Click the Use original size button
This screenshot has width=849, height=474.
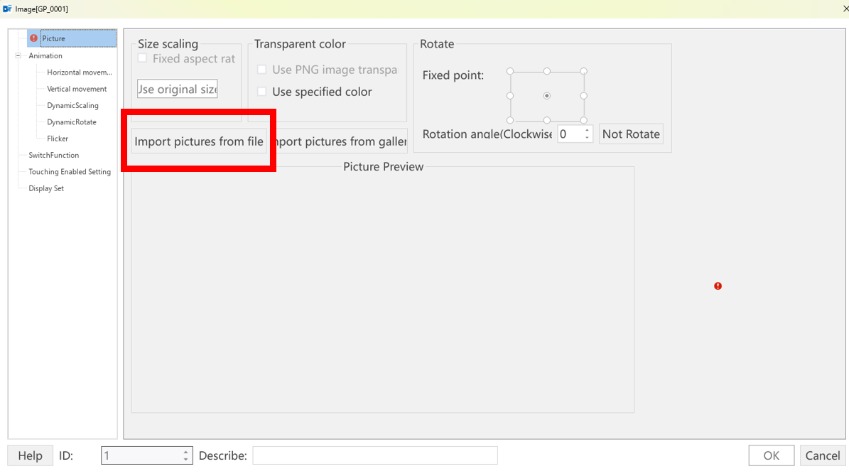(178, 89)
